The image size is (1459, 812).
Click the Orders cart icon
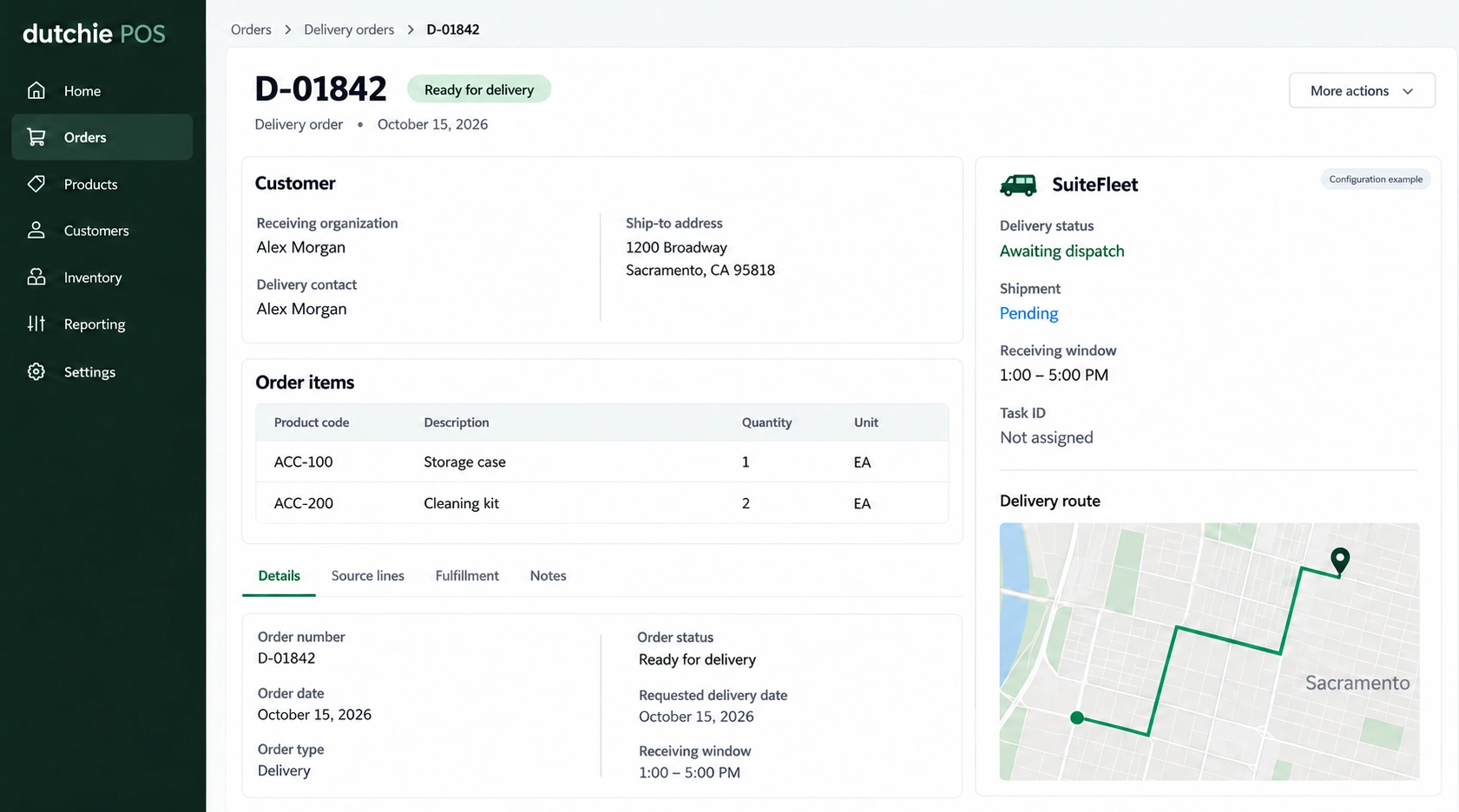36,137
